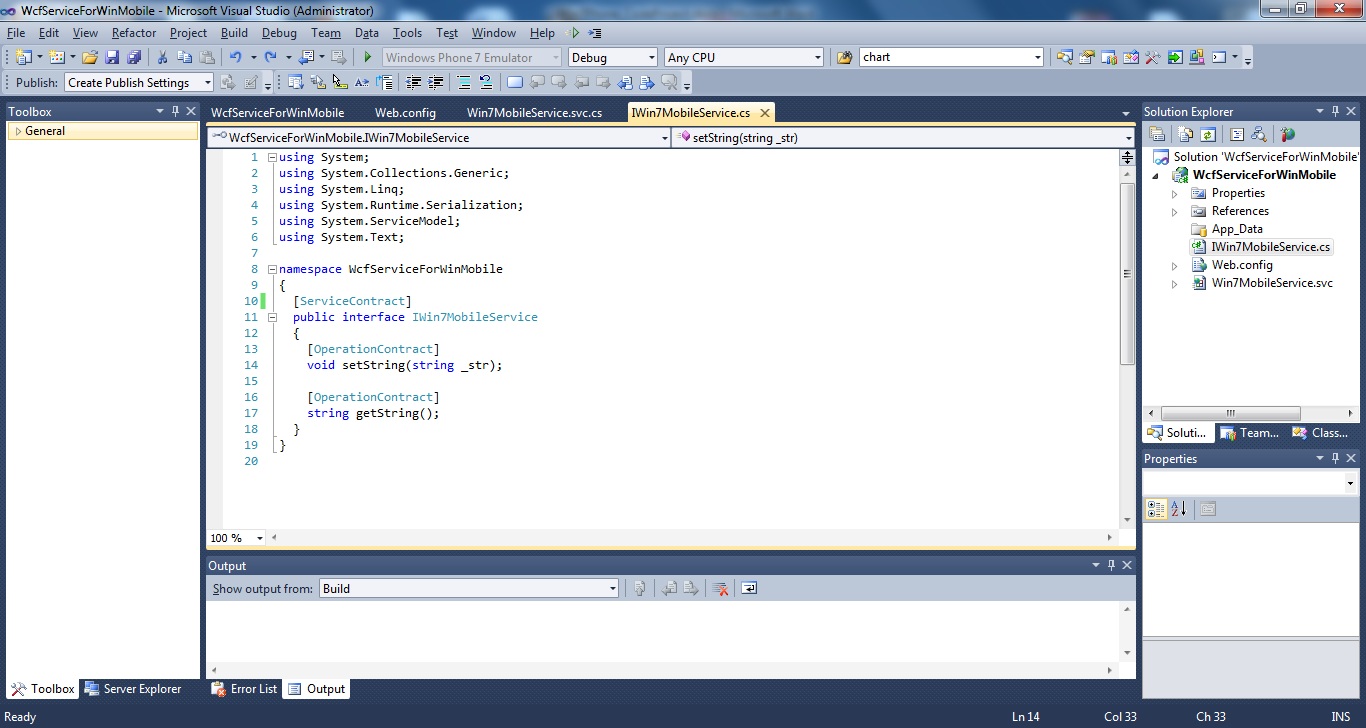Collapse the namespace outline at line 8
The height and width of the screenshot is (728, 1366).
click(272, 269)
